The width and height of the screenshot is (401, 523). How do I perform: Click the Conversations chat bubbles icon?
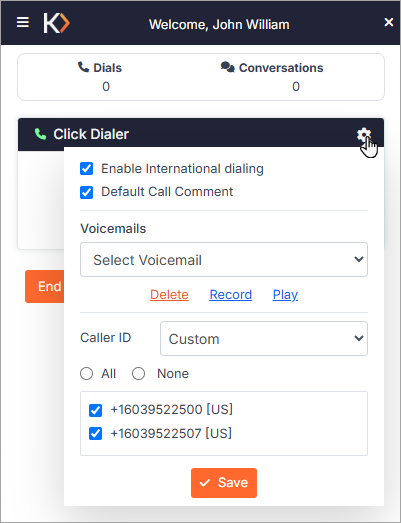coord(228,67)
